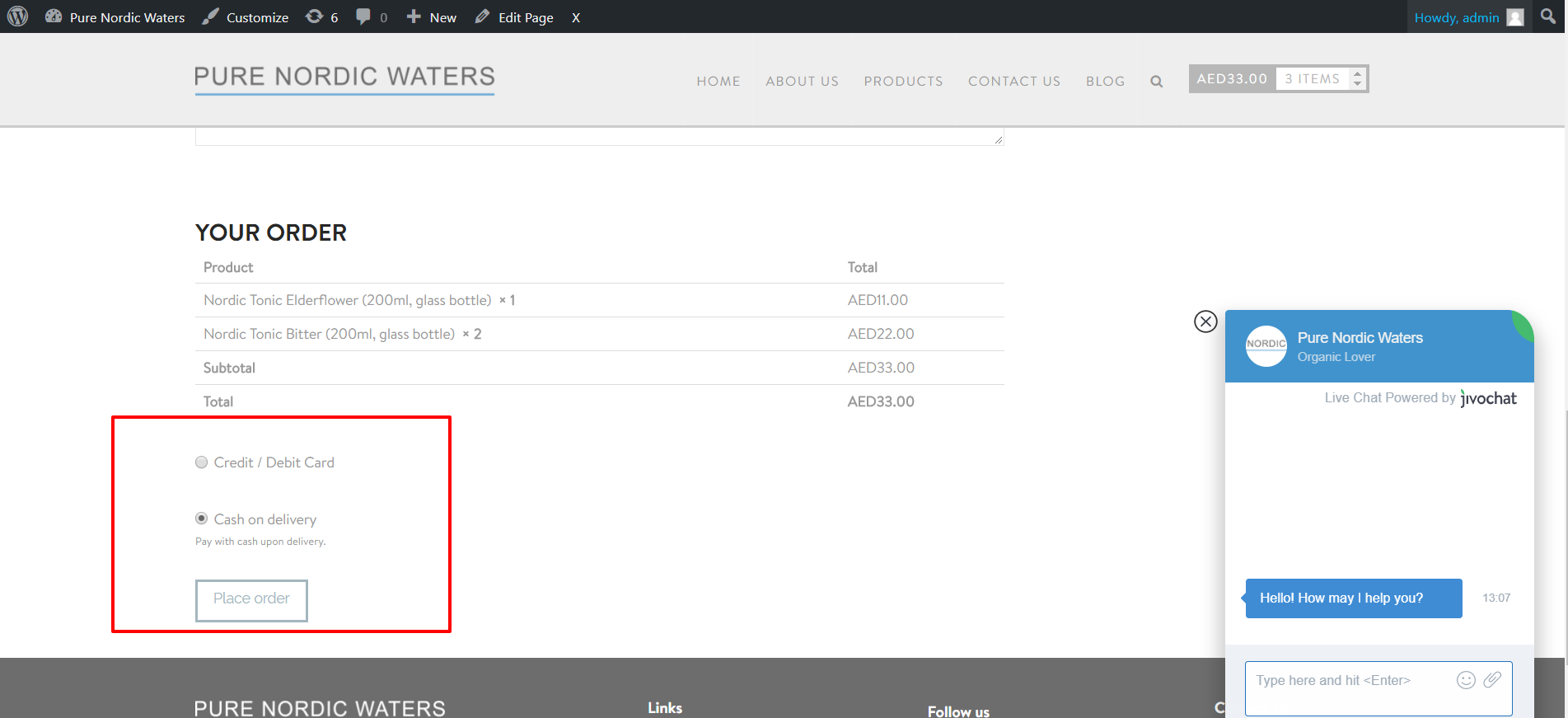This screenshot has height=718, width=1568.
Task: Open admin bar search icon
Action: click(1548, 16)
